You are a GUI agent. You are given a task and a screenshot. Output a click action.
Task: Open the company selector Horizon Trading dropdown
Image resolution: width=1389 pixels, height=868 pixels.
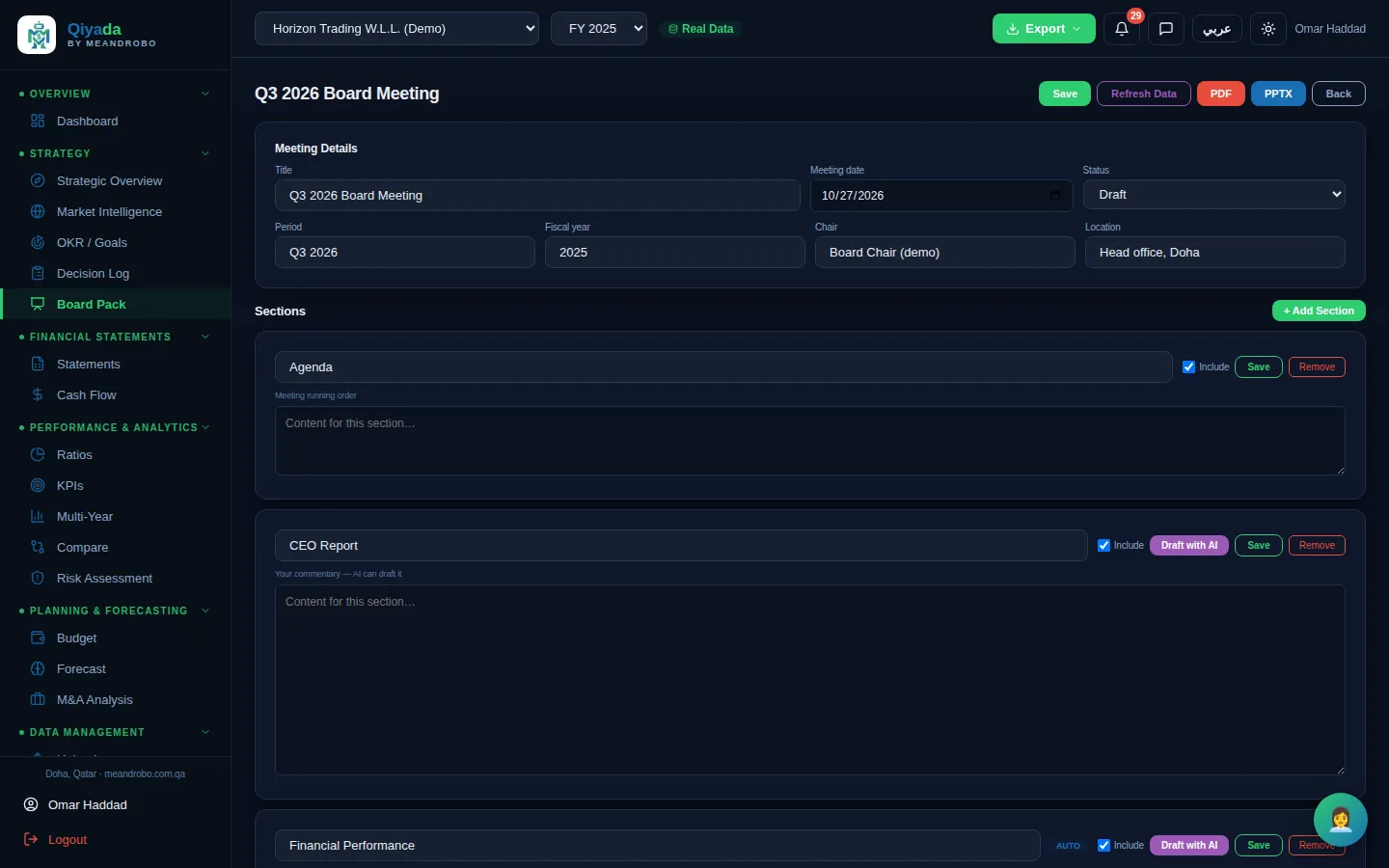pyautogui.click(x=396, y=28)
